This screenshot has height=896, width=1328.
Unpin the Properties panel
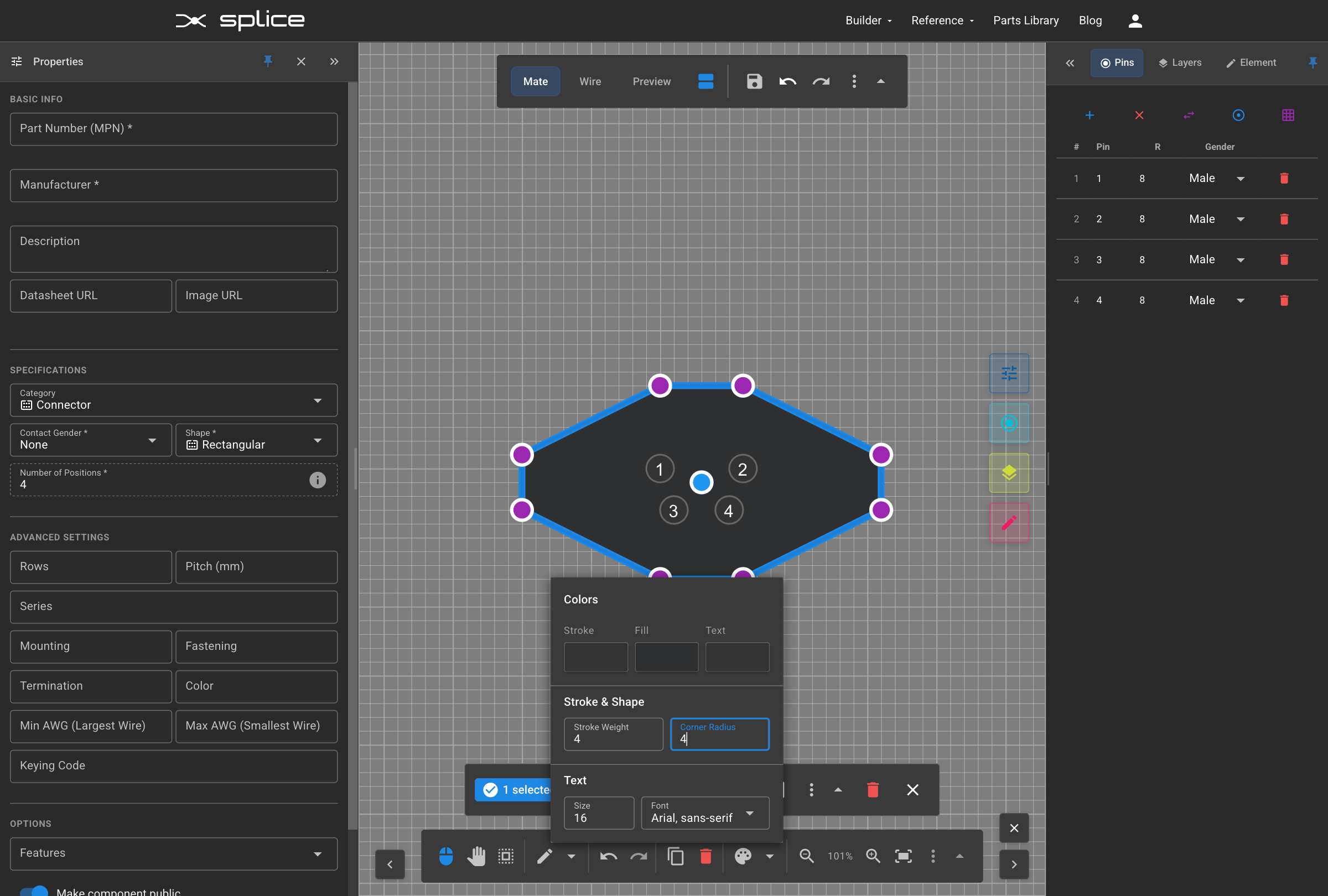[x=268, y=62]
